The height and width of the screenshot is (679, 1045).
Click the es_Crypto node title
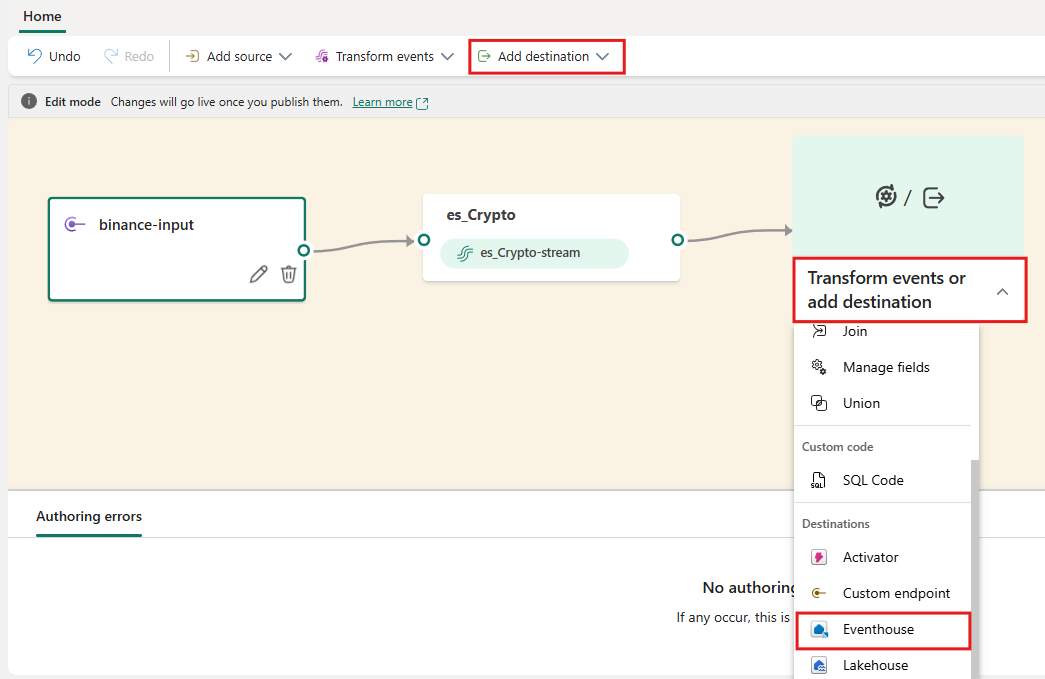click(481, 215)
